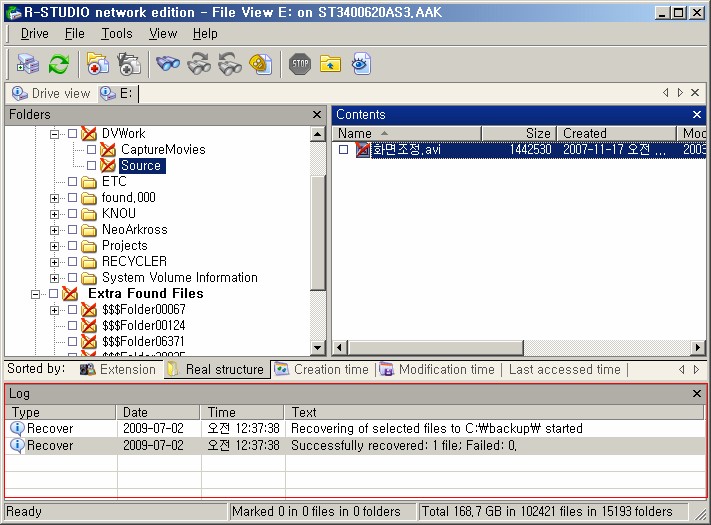711x525 pixels.
Task: Switch to the Drive view tab
Action: (x=51, y=93)
